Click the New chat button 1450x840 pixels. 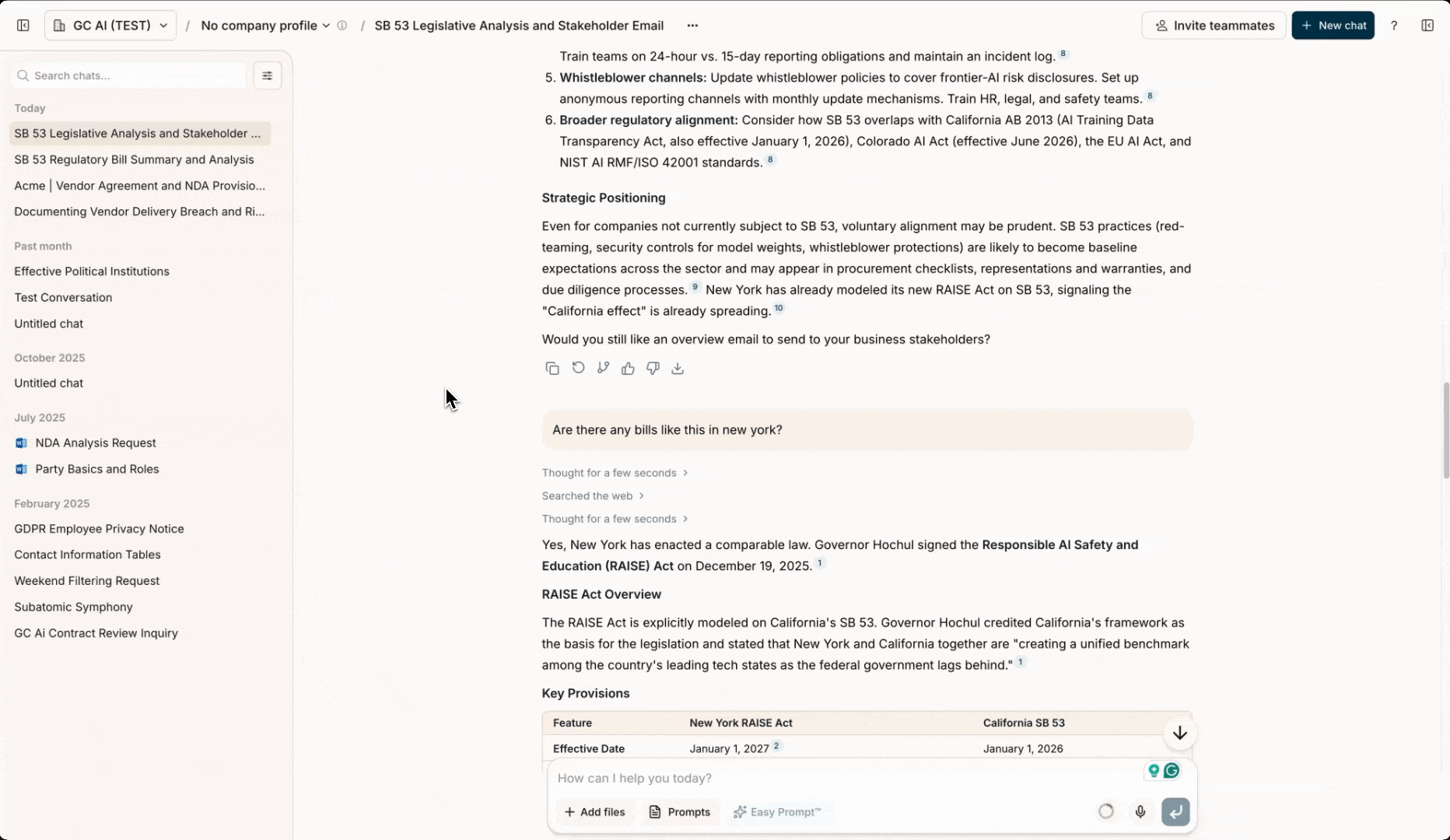(1333, 26)
